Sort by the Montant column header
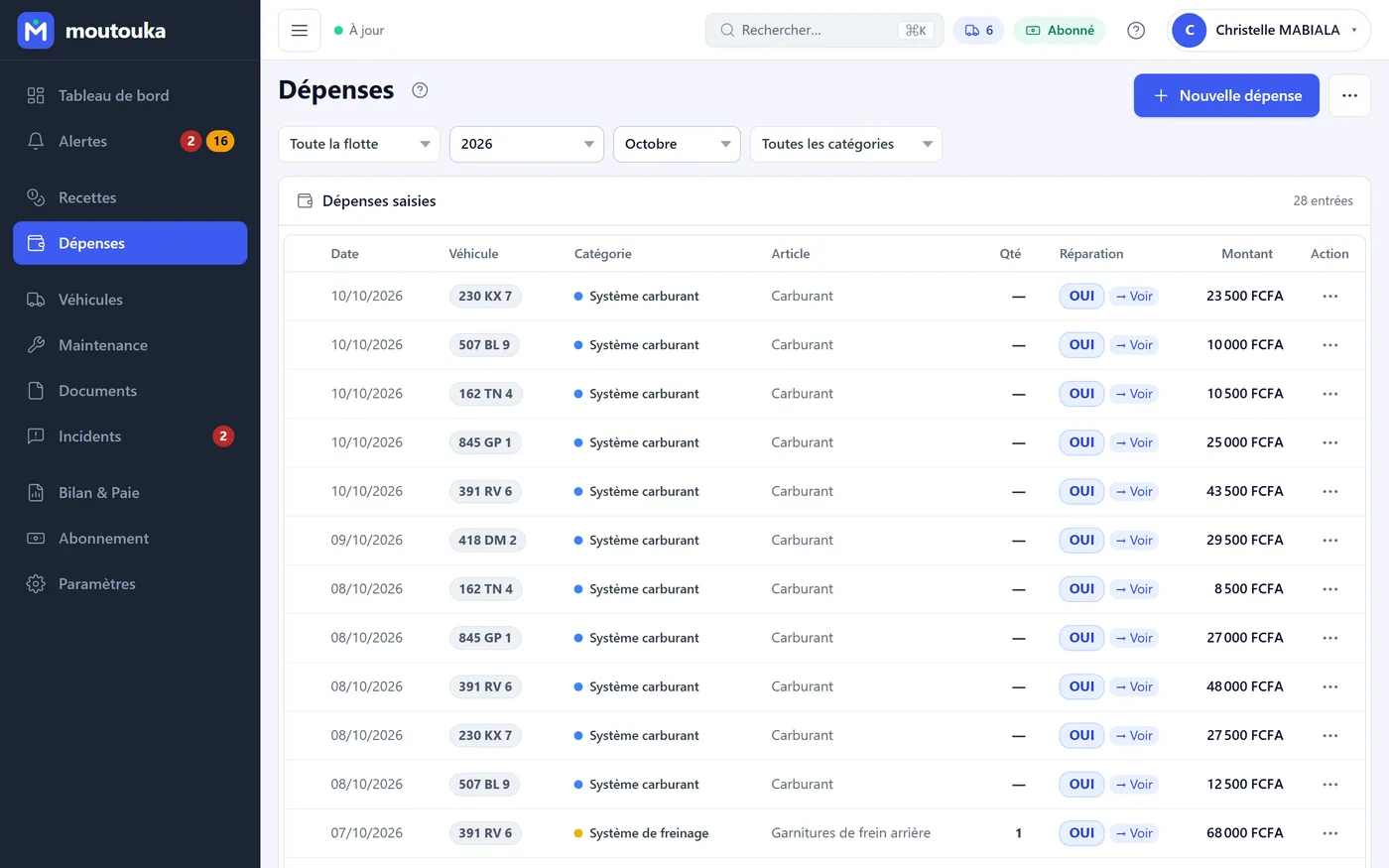This screenshot has height=868, width=1389. click(1246, 254)
